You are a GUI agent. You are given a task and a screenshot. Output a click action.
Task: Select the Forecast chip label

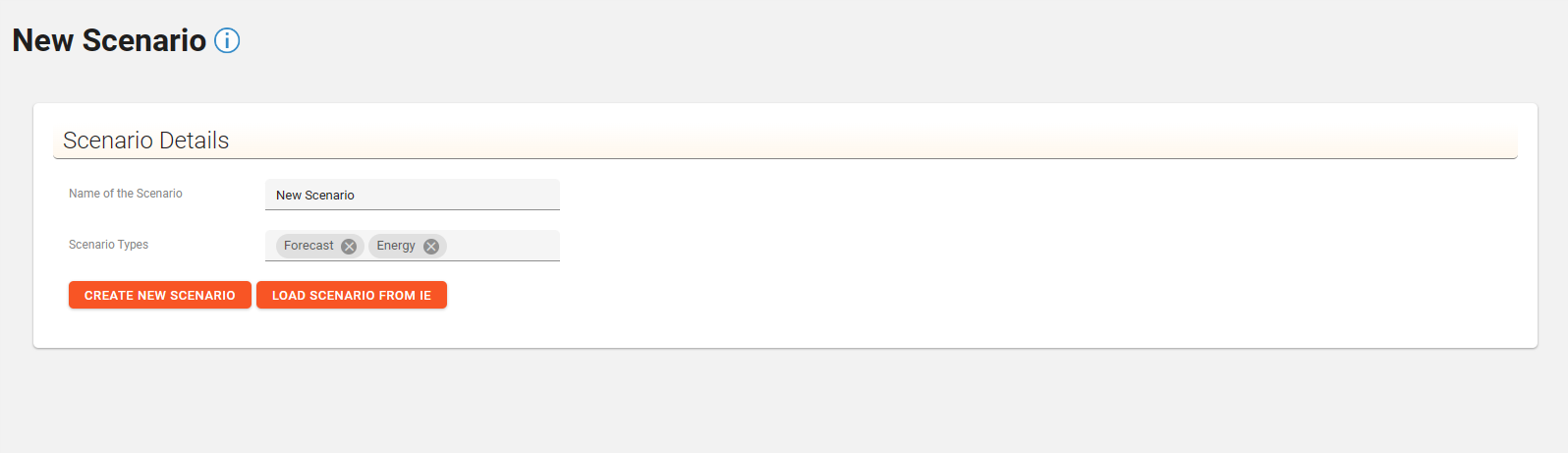(x=308, y=246)
